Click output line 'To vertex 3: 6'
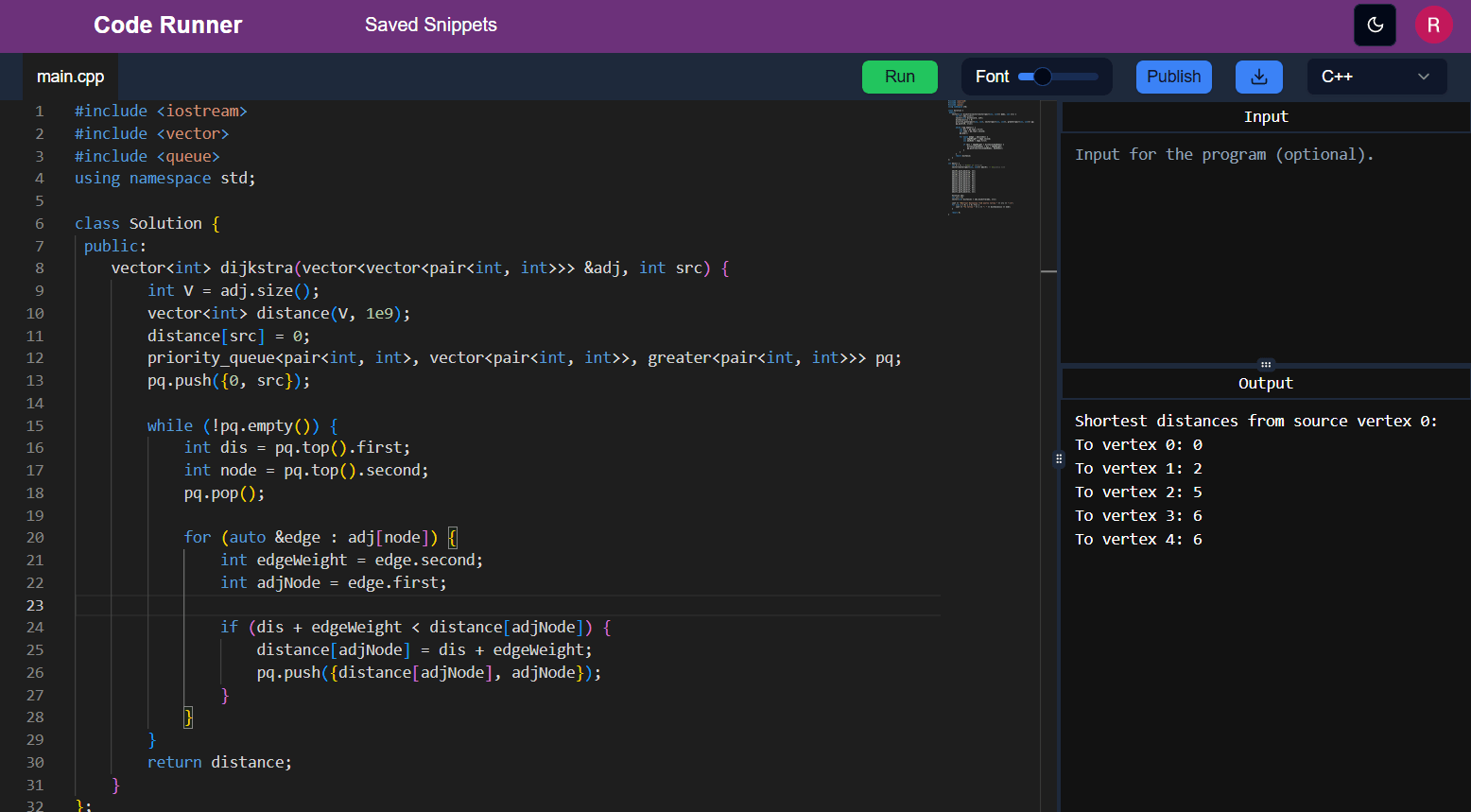This screenshot has width=1471, height=812. click(x=1138, y=515)
